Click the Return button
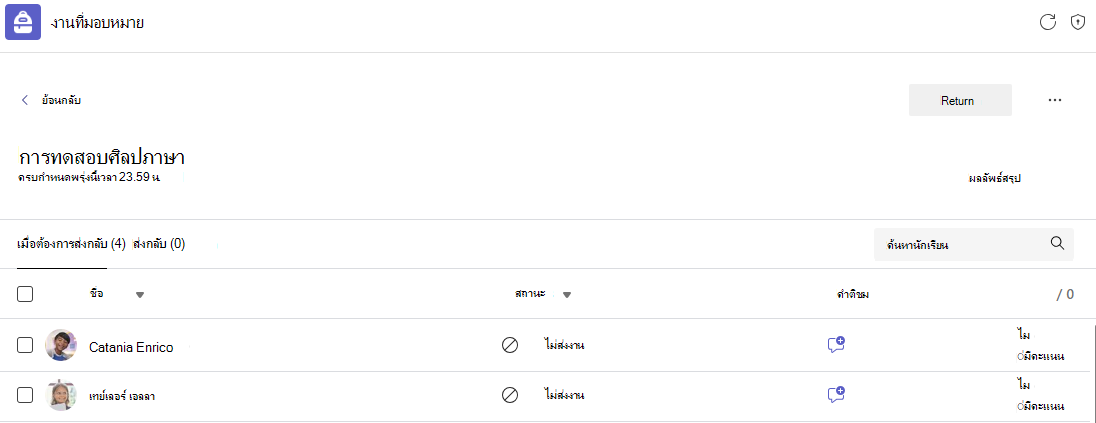 click(x=960, y=100)
